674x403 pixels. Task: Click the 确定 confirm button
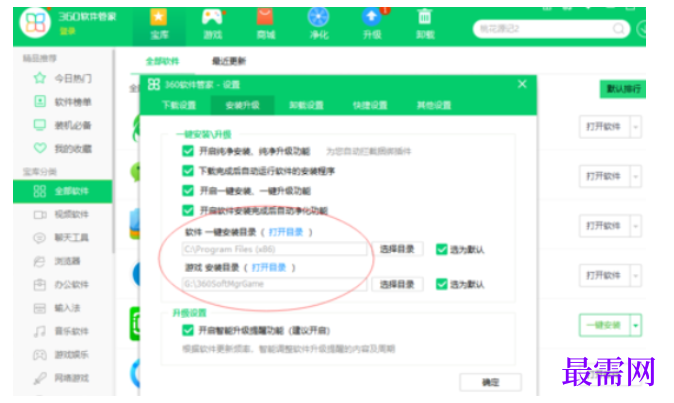(490, 382)
